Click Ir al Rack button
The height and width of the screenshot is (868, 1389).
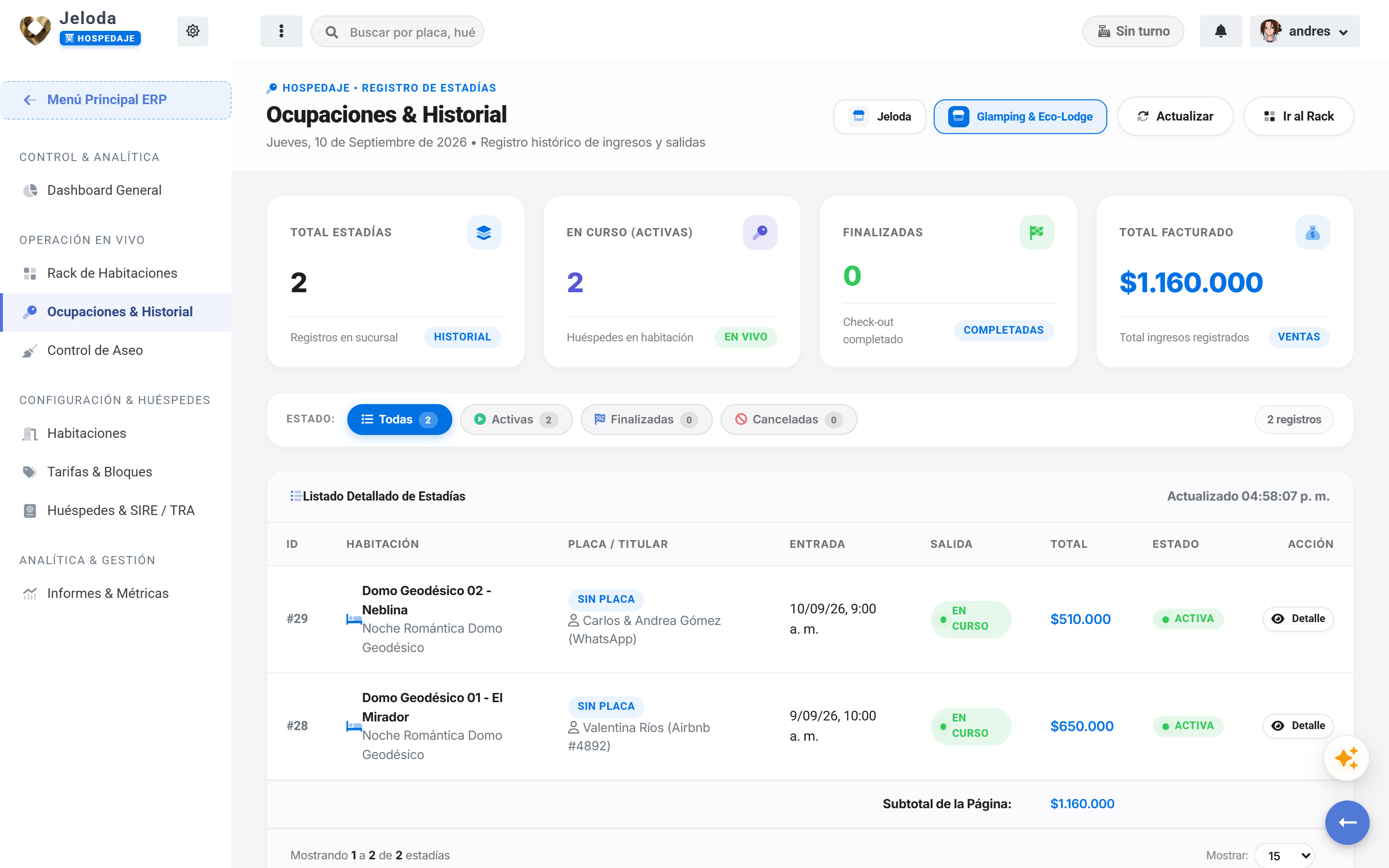1298,117
